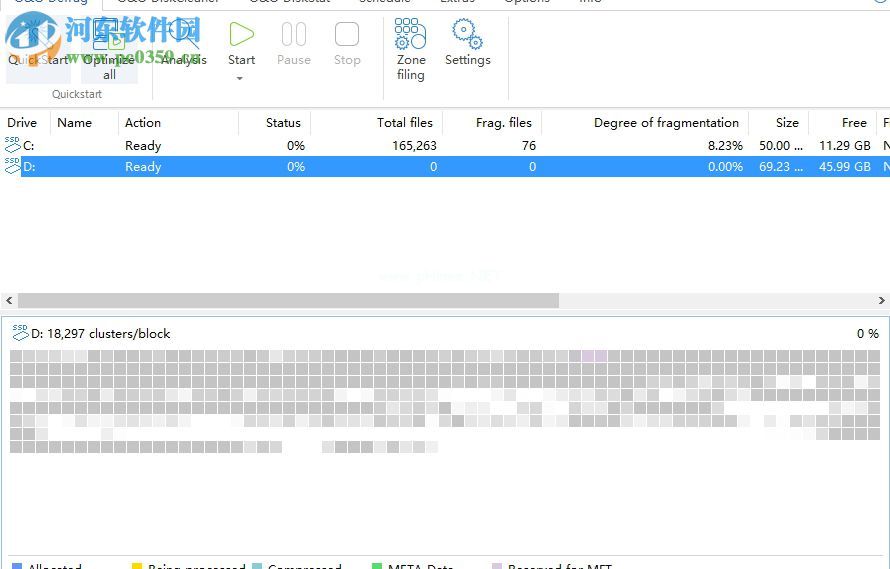Click the 50.00 size value for C:
This screenshot has width=890, height=569.
[x=781, y=146]
